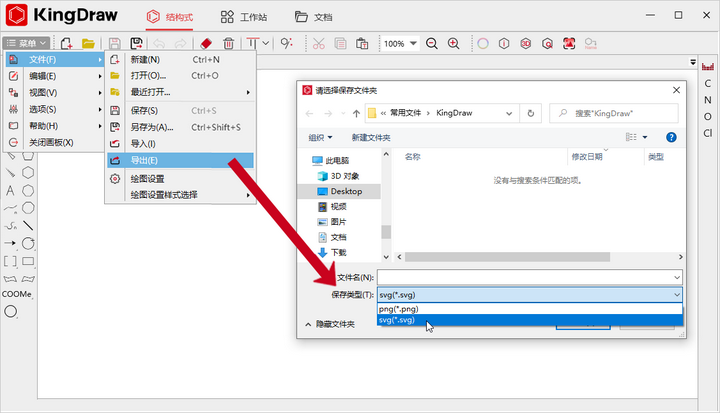Open the 菜单 dropdown button
Image resolution: width=720 pixels, height=413 pixels.
click(x=26, y=43)
